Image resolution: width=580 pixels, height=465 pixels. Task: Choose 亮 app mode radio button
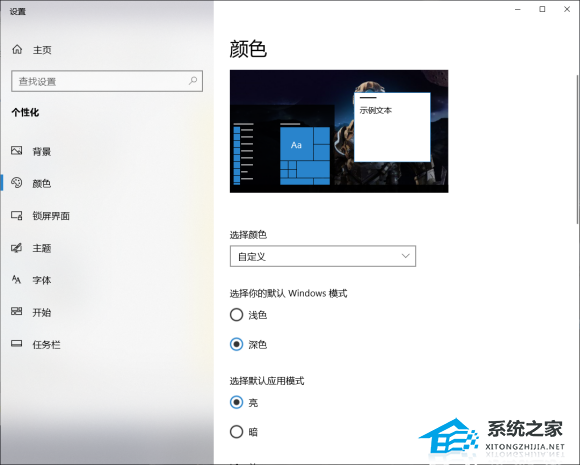point(236,402)
